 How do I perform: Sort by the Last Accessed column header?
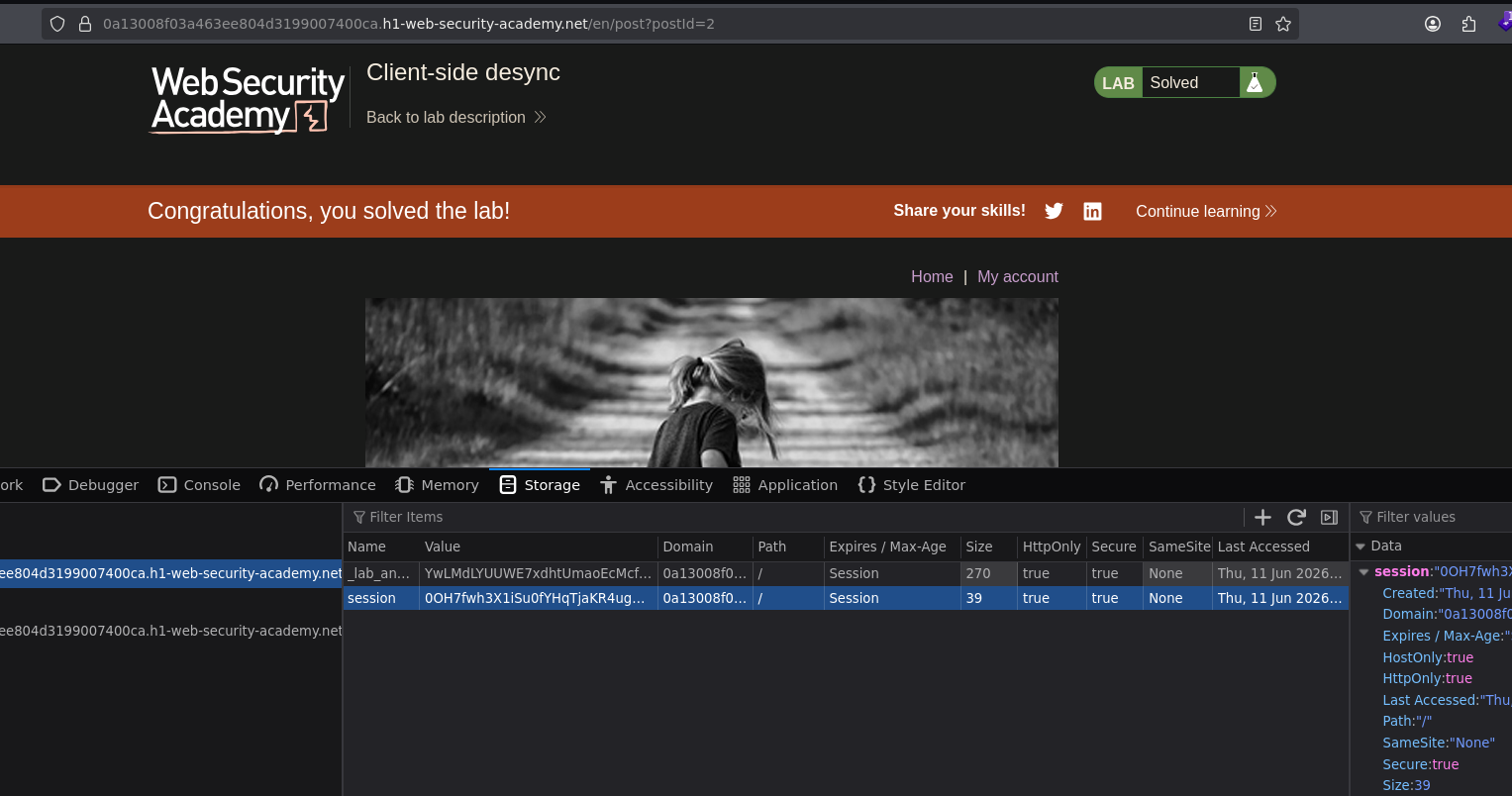[1280, 547]
